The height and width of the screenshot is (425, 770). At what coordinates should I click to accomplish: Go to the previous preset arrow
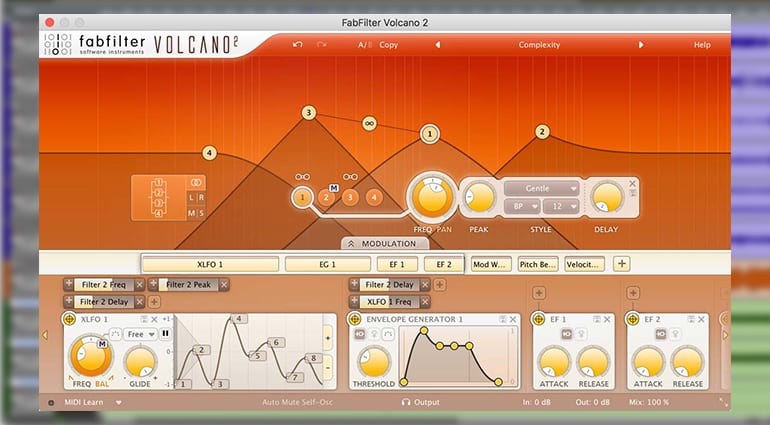click(438, 45)
